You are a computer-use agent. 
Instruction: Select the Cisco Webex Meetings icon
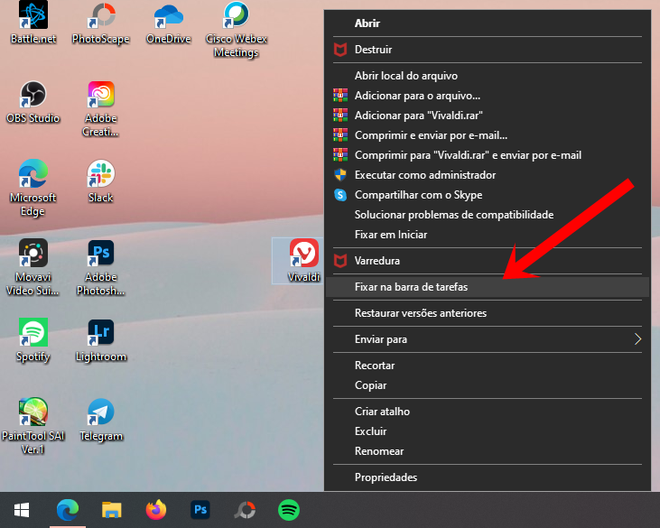tap(236, 29)
